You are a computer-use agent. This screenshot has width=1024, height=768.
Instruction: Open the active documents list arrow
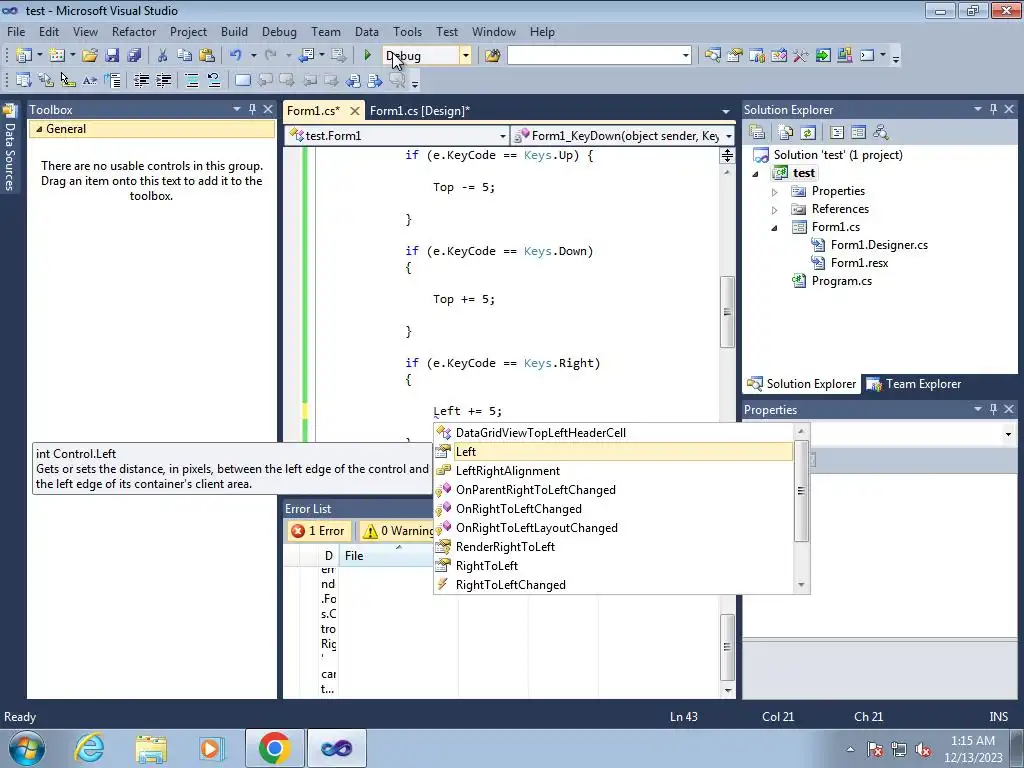click(726, 111)
